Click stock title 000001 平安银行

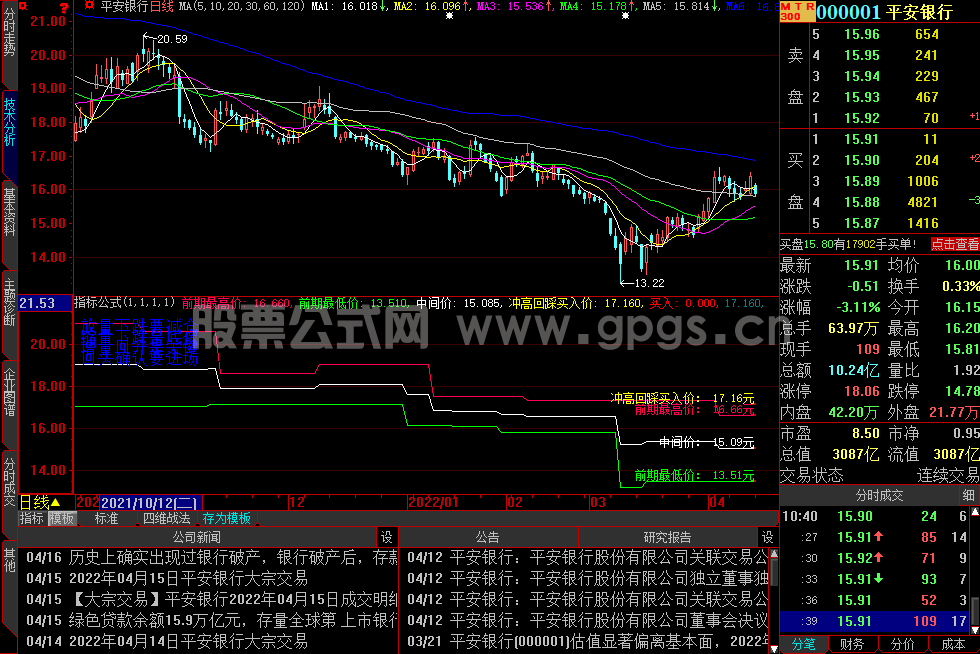(x=884, y=12)
